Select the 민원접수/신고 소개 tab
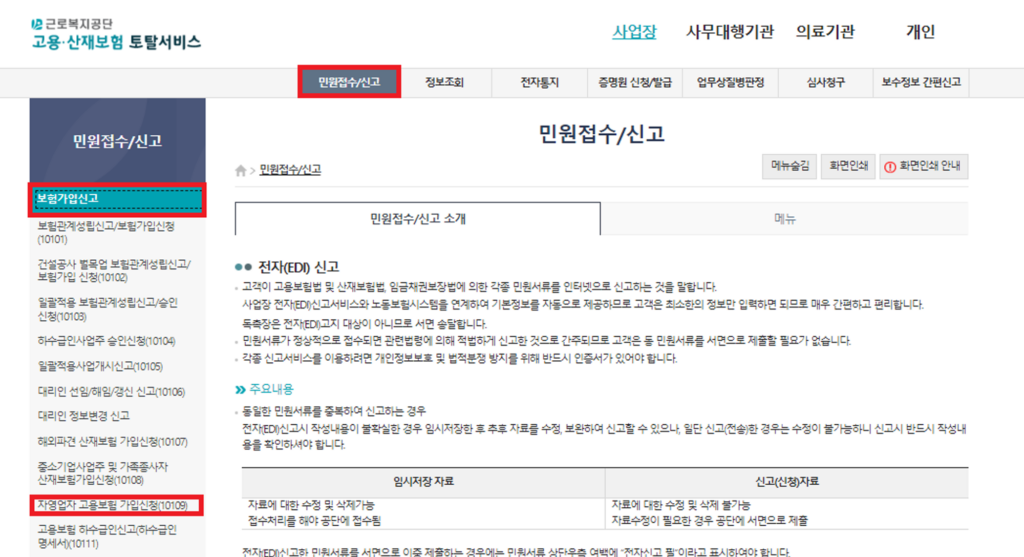This screenshot has height=557, width=1024. click(x=418, y=218)
